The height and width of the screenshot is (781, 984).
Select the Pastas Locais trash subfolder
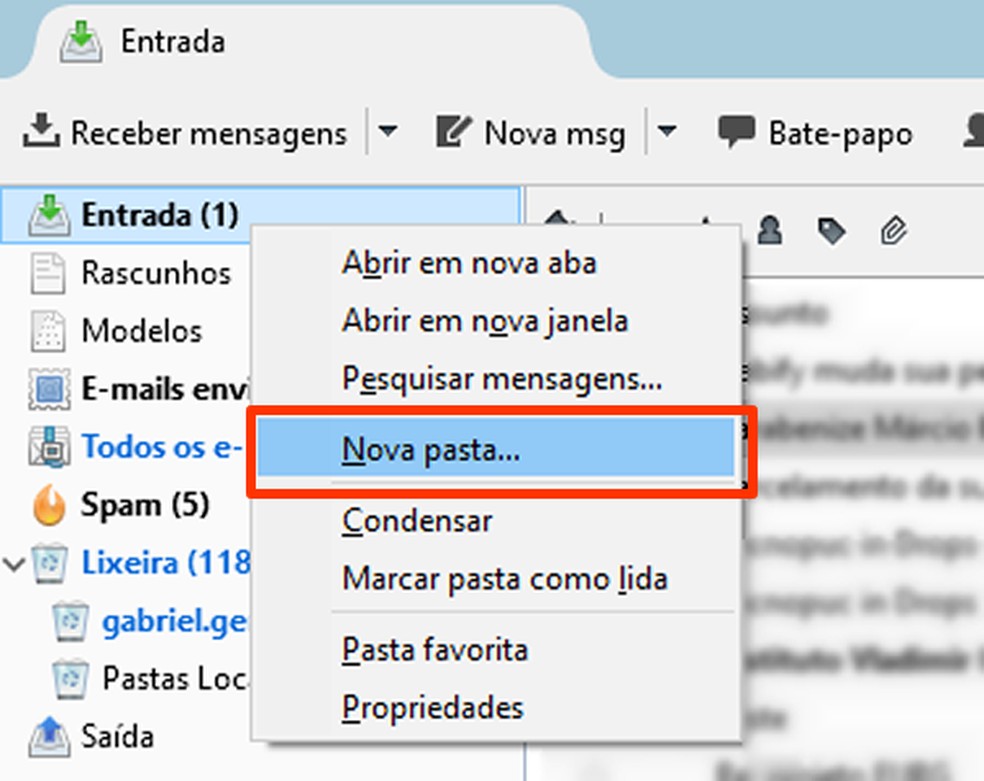[174, 679]
